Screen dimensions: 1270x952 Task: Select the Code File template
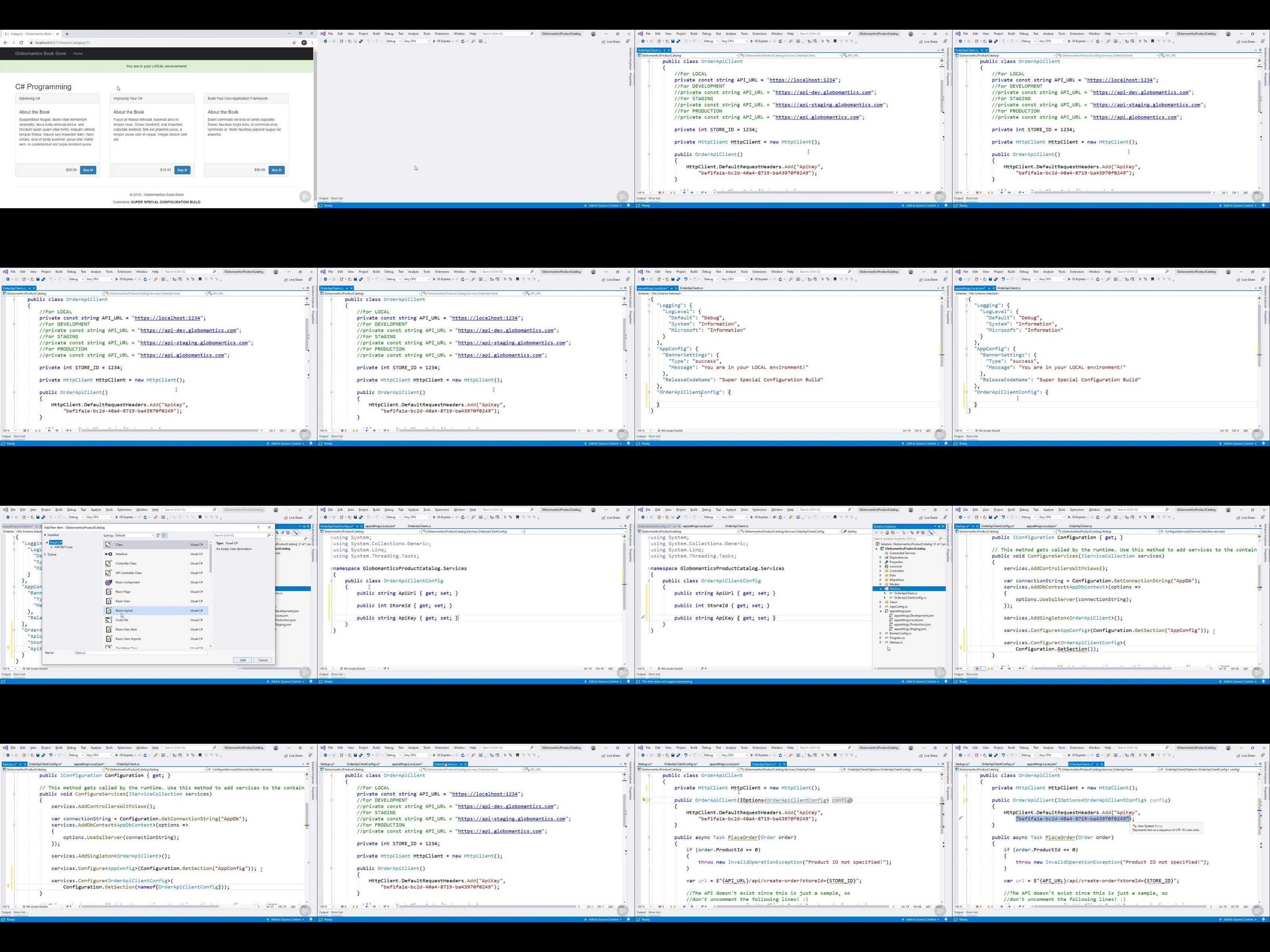[x=155, y=620]
